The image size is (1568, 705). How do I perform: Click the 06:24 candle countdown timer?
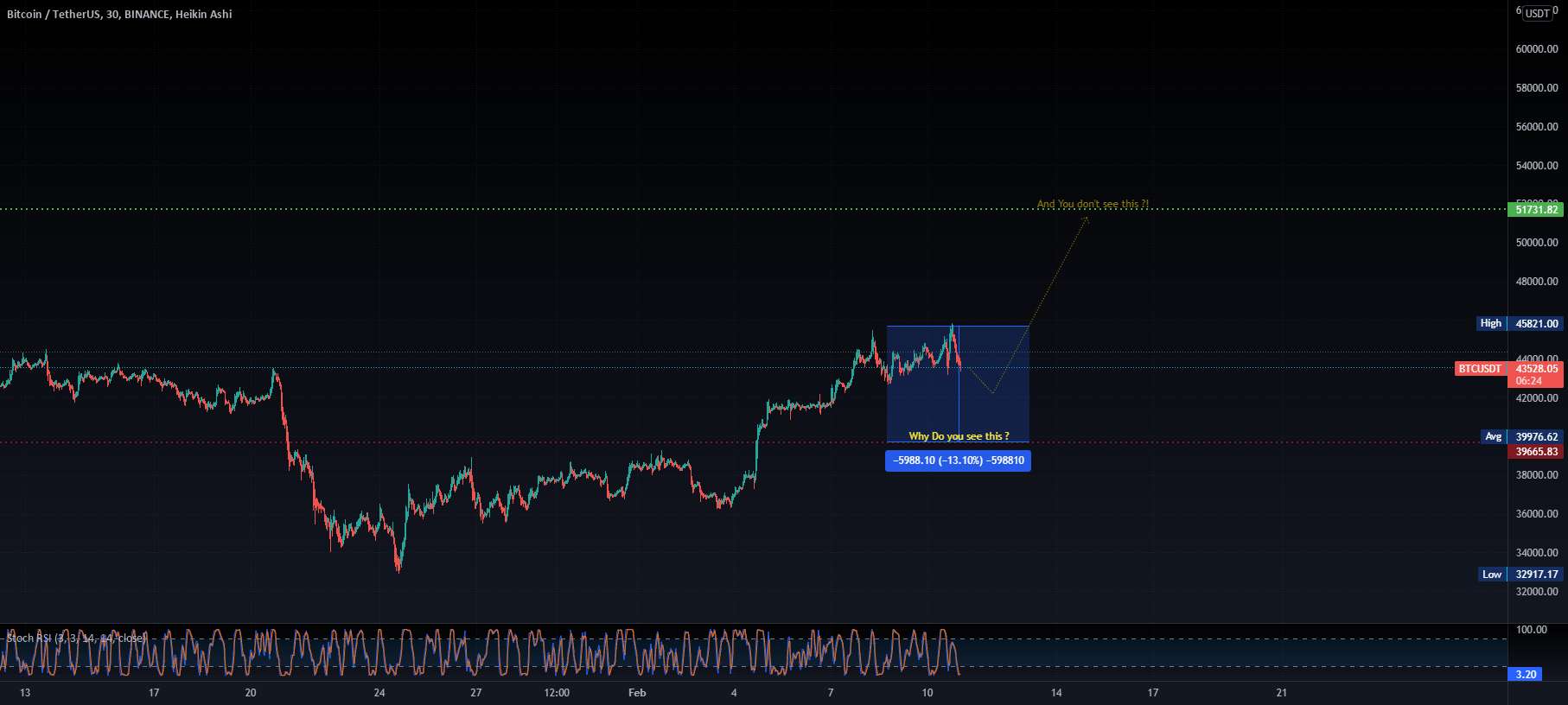tap(1528, 381)
